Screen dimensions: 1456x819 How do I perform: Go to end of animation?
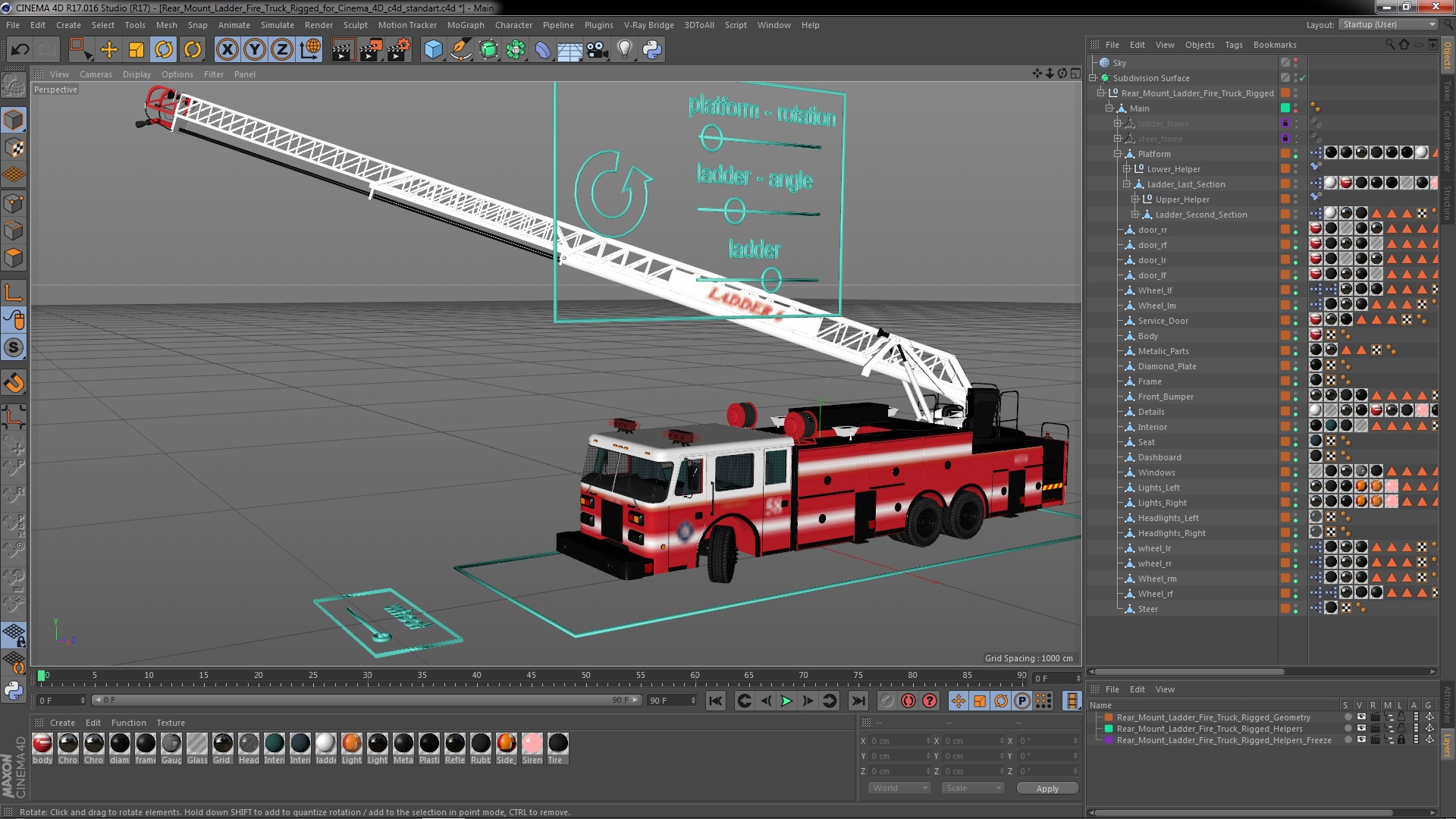point(858,701)
